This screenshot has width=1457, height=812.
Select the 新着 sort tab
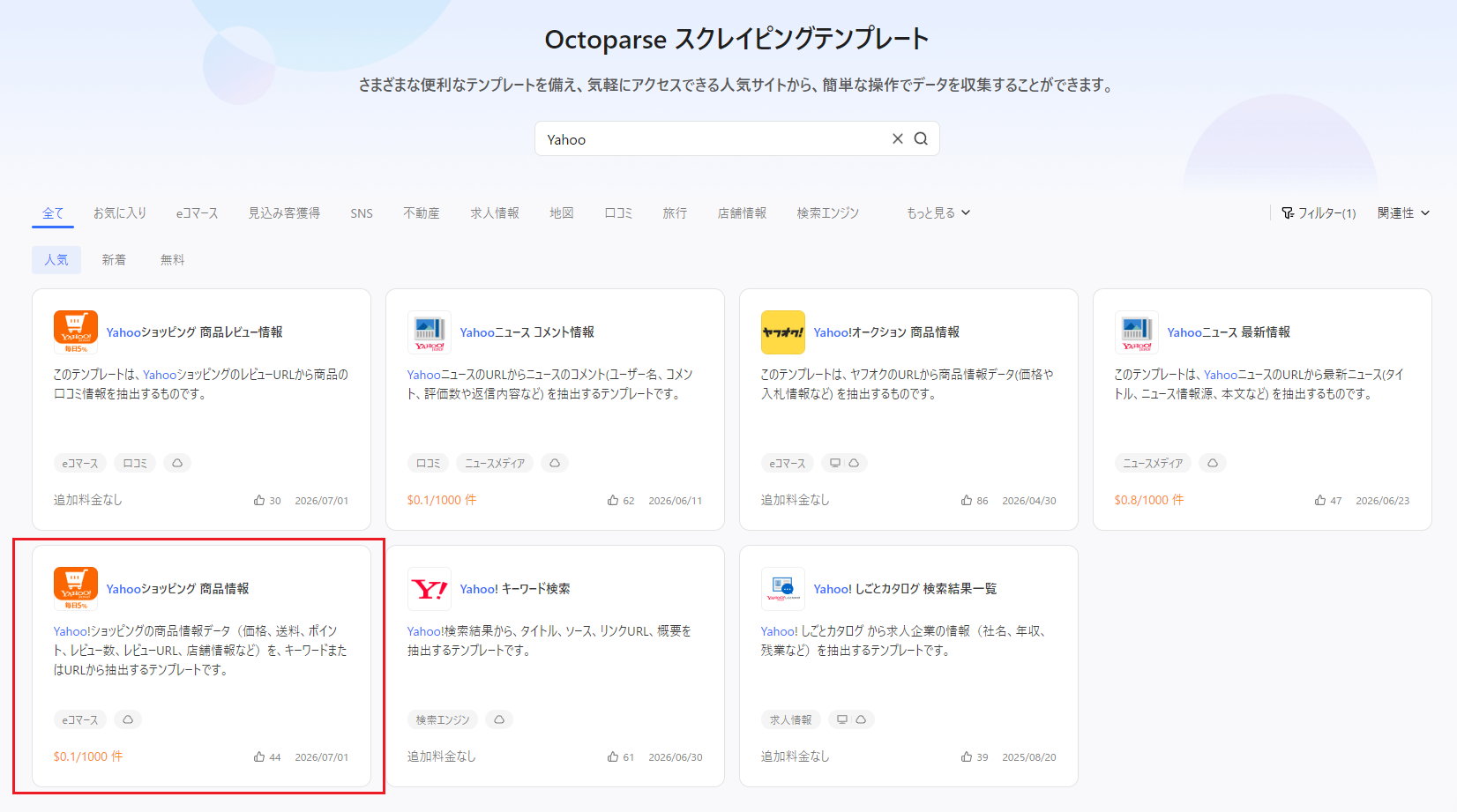[114, 260]
